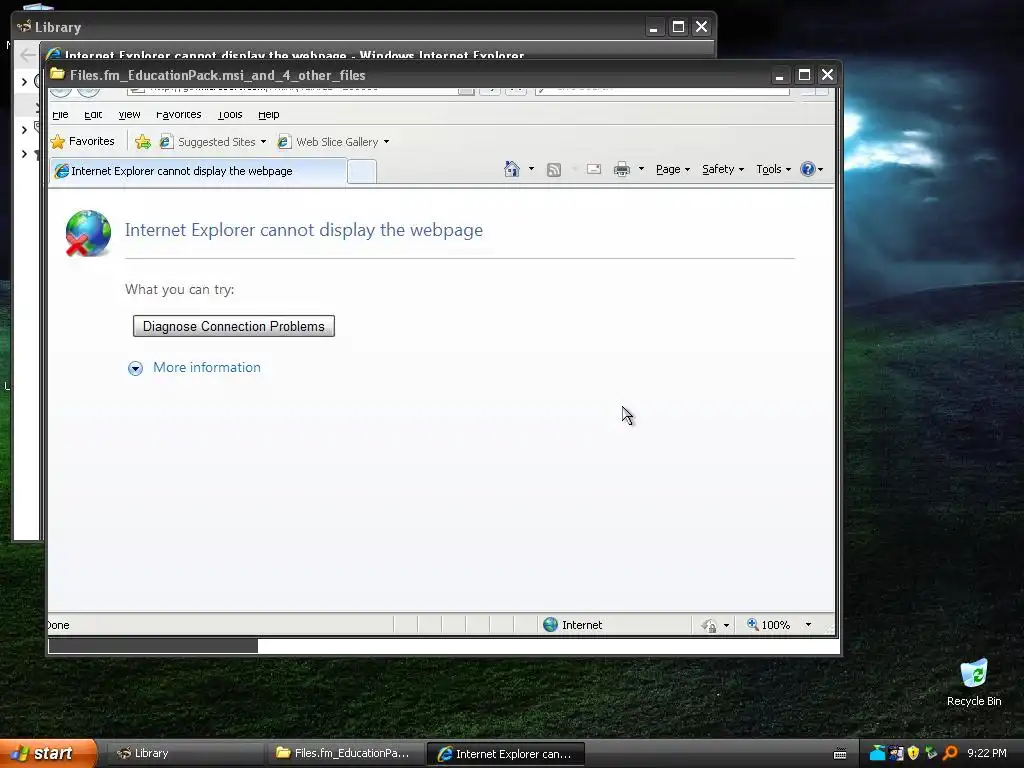Click the 100% zoom level button
Screen dimensions: 1024x768
pos(769,625)
